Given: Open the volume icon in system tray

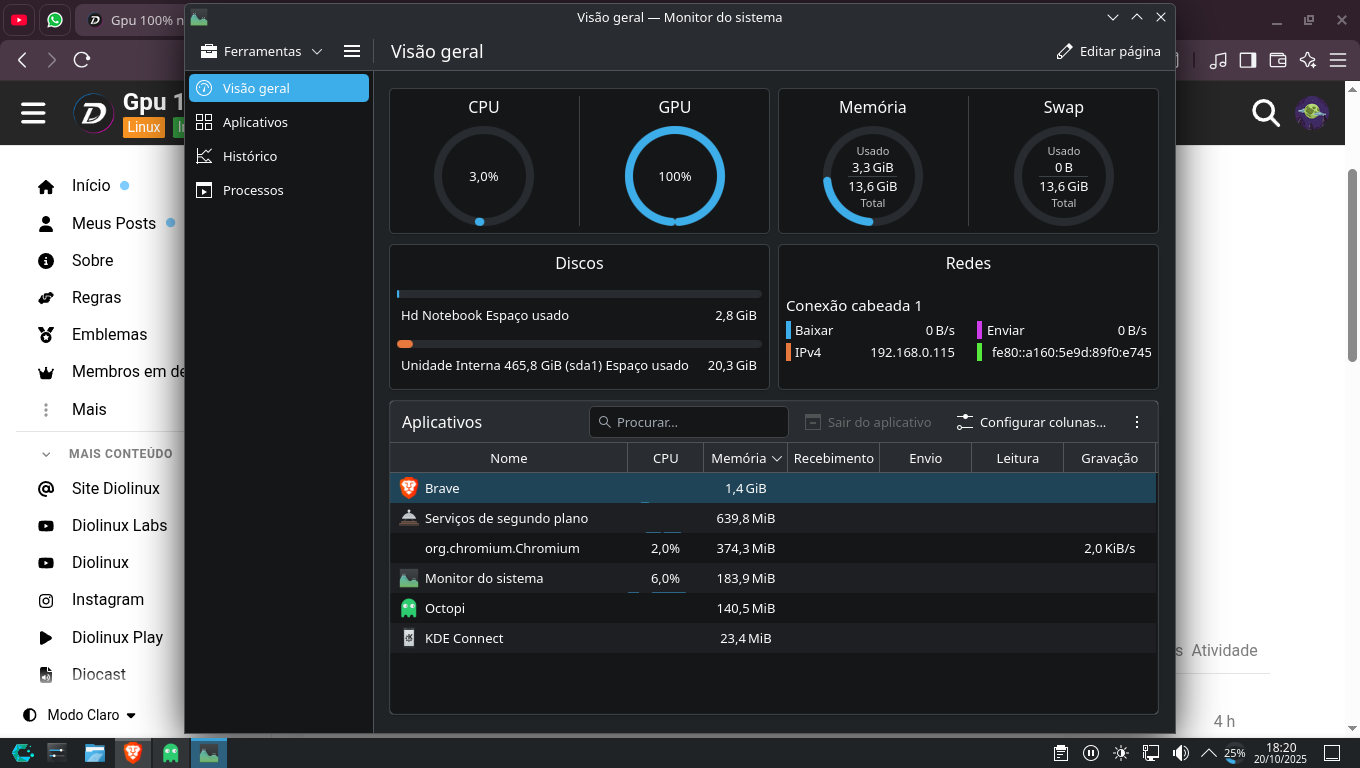Looking at the screenshot, I should (1180, 753).
